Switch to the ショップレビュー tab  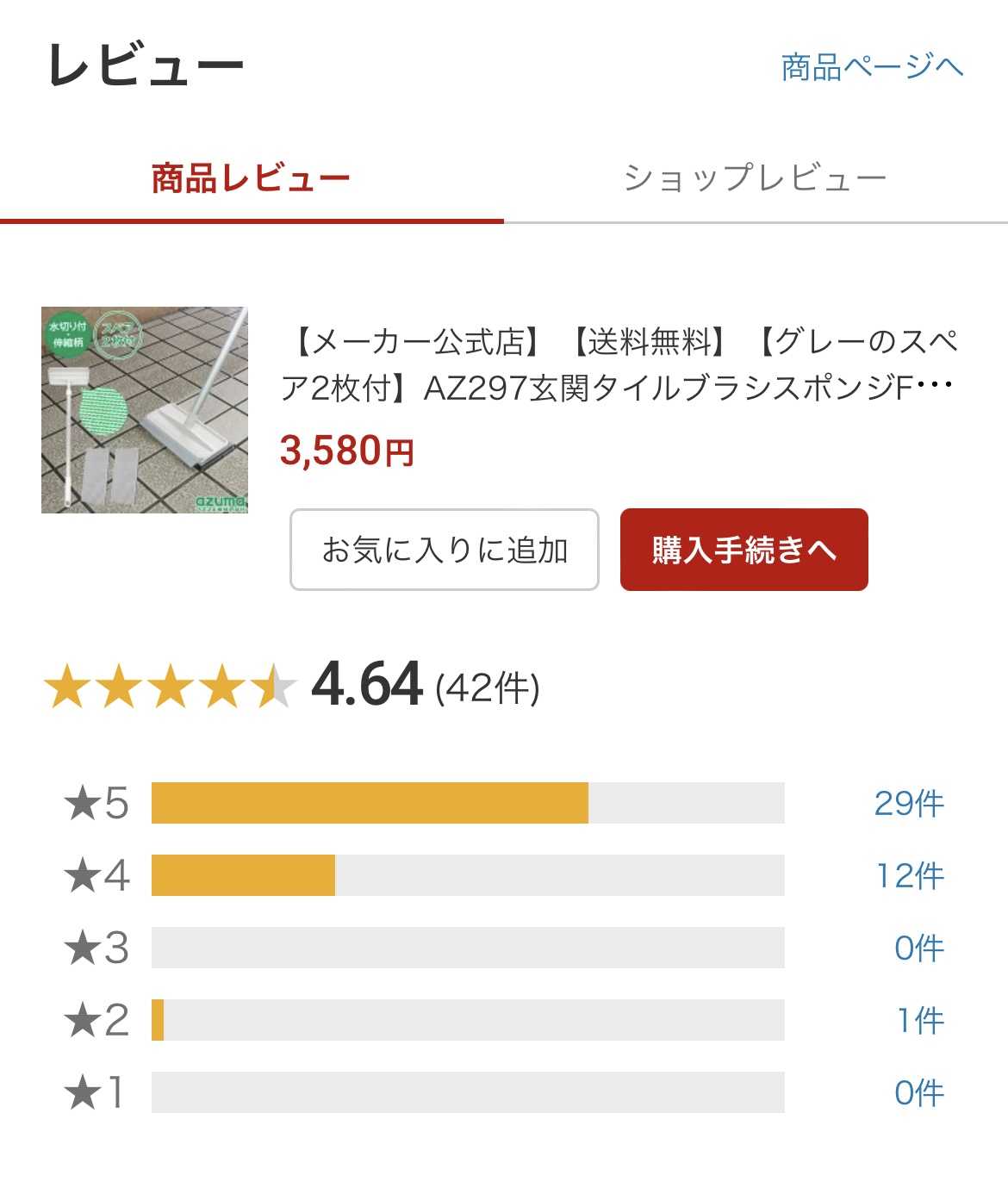coord(755,179)
